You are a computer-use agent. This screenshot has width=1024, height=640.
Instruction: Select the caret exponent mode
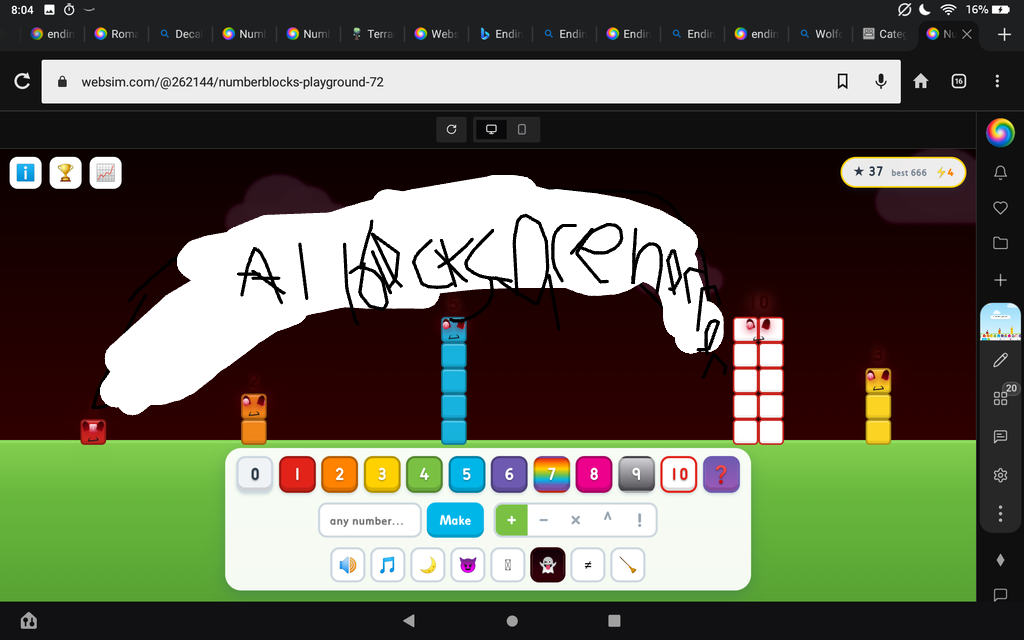(607, 520)
